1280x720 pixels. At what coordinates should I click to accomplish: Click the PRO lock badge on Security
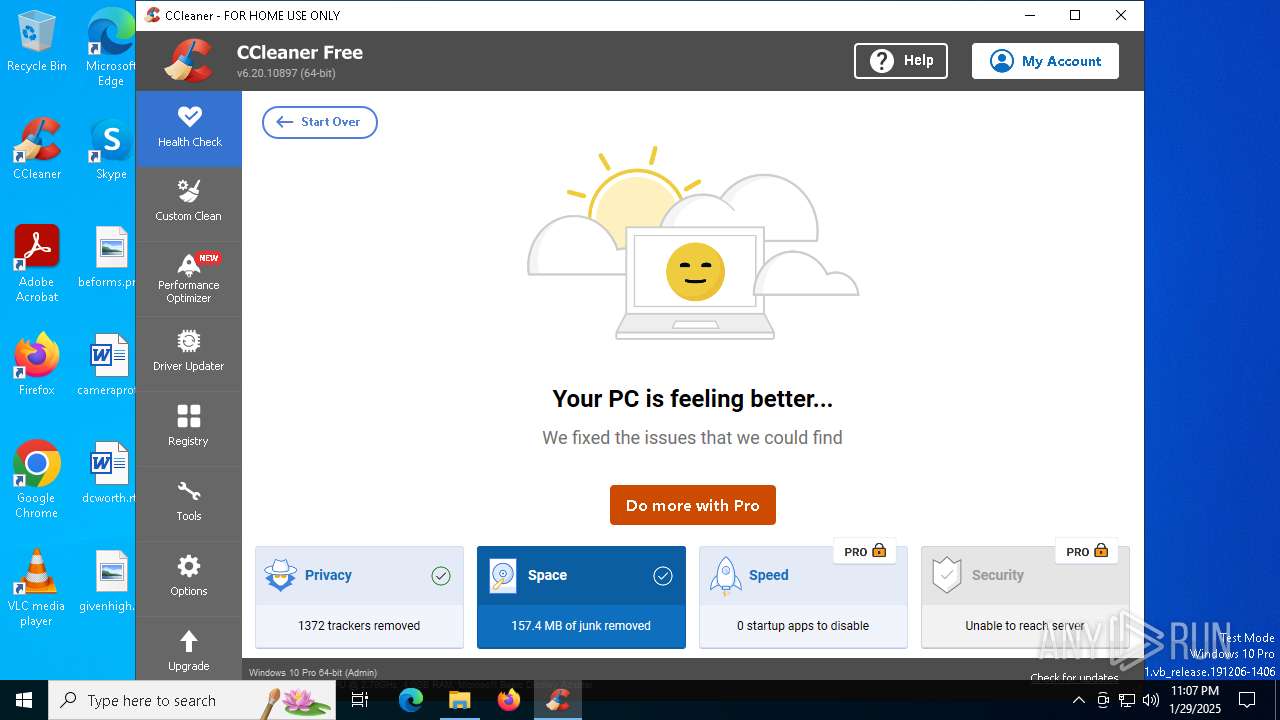(1087, 551)
